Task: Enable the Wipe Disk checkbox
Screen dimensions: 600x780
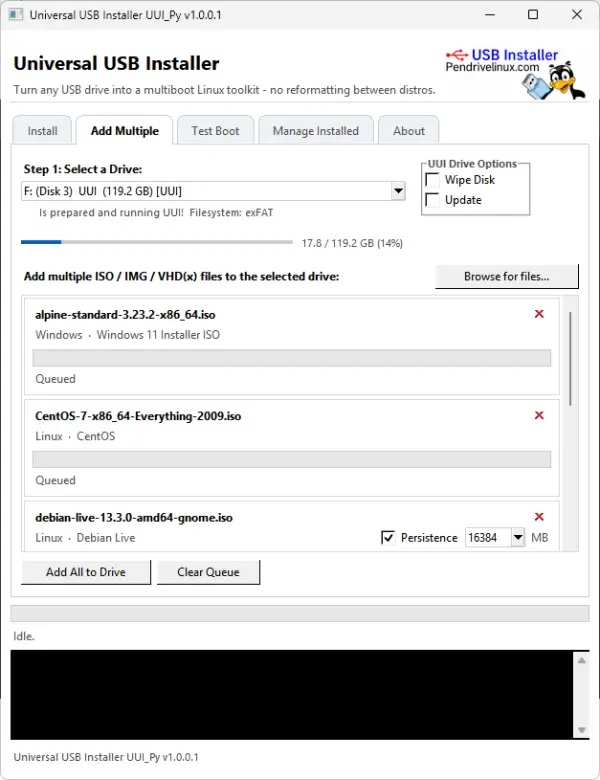Action: pos(432,180)
